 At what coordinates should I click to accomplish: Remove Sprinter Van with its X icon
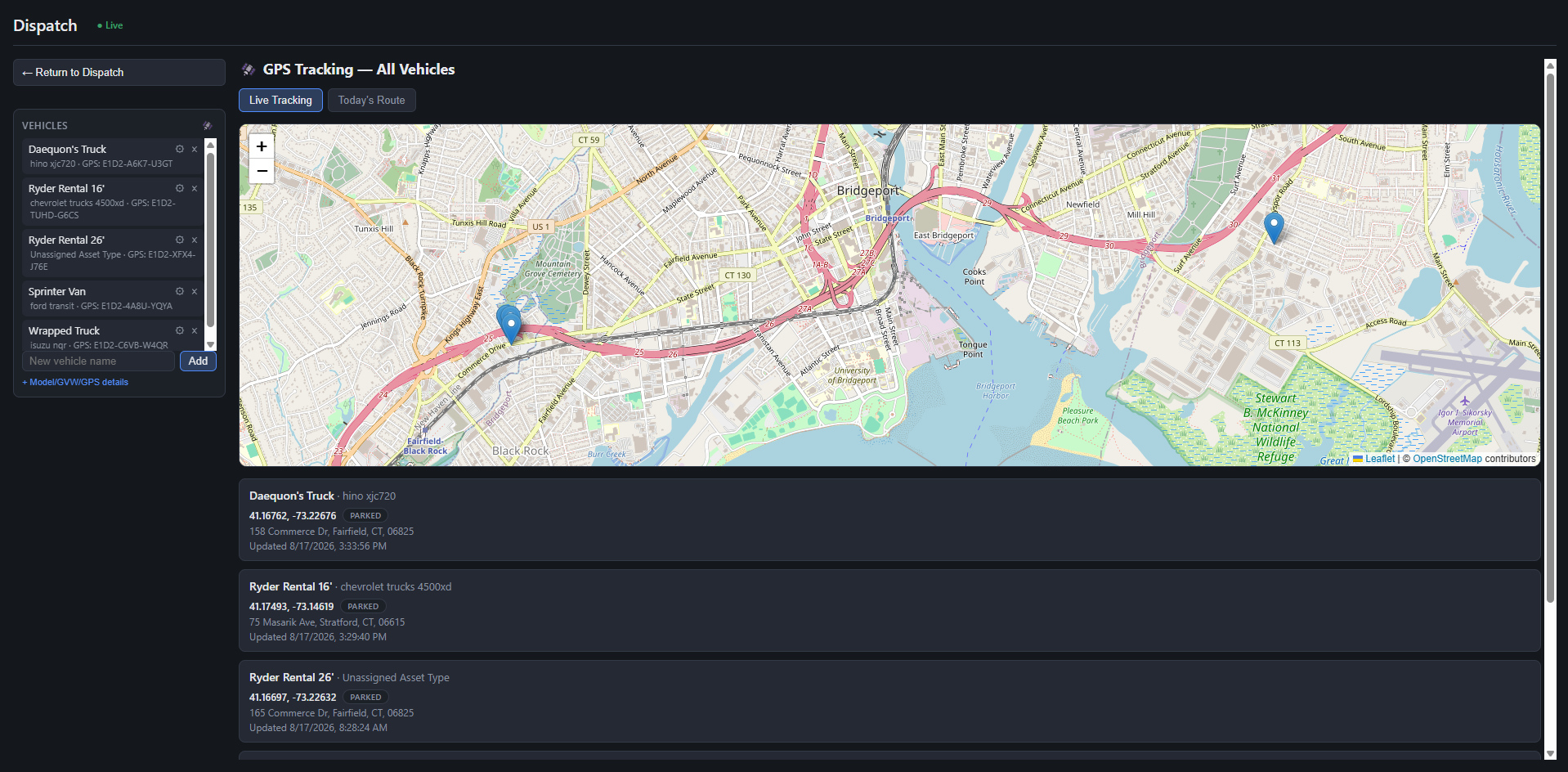pos(195,291)
